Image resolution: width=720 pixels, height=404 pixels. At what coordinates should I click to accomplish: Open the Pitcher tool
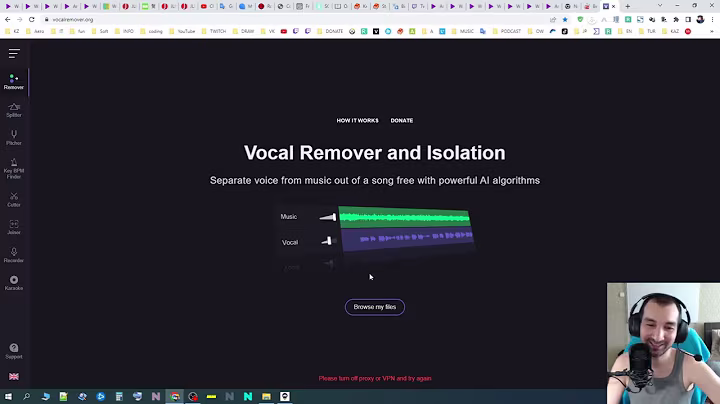(x=14, y=138)
